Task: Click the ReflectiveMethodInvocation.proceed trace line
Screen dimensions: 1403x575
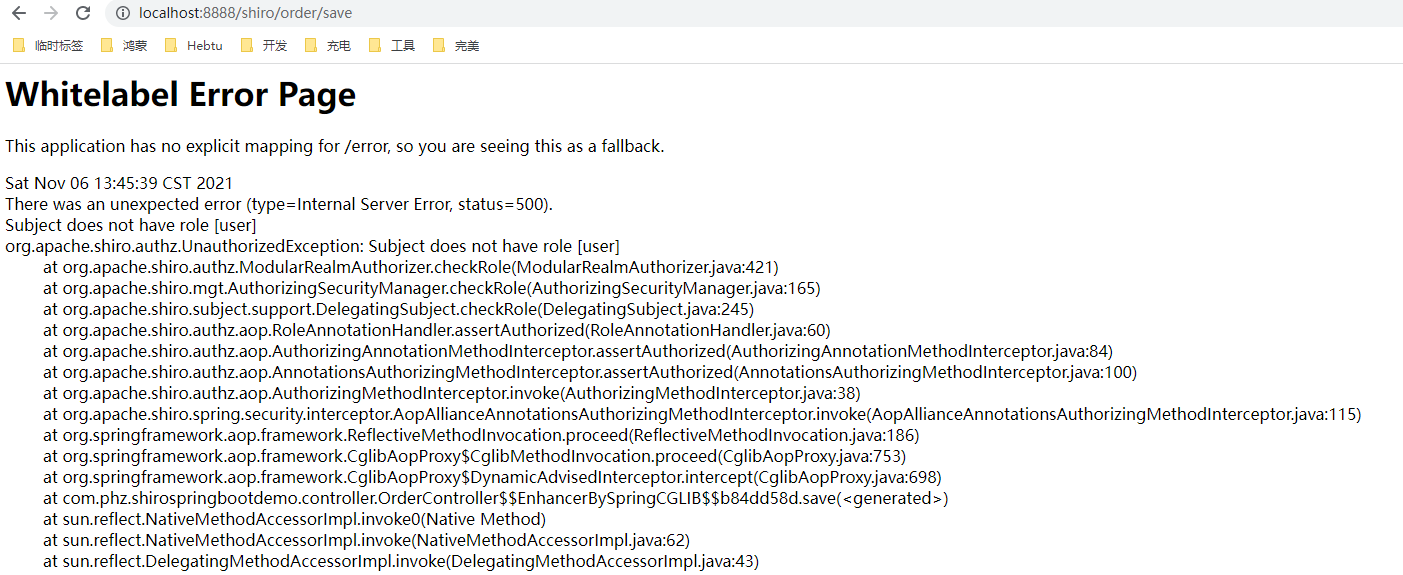Action: click(x=481, y=435)
